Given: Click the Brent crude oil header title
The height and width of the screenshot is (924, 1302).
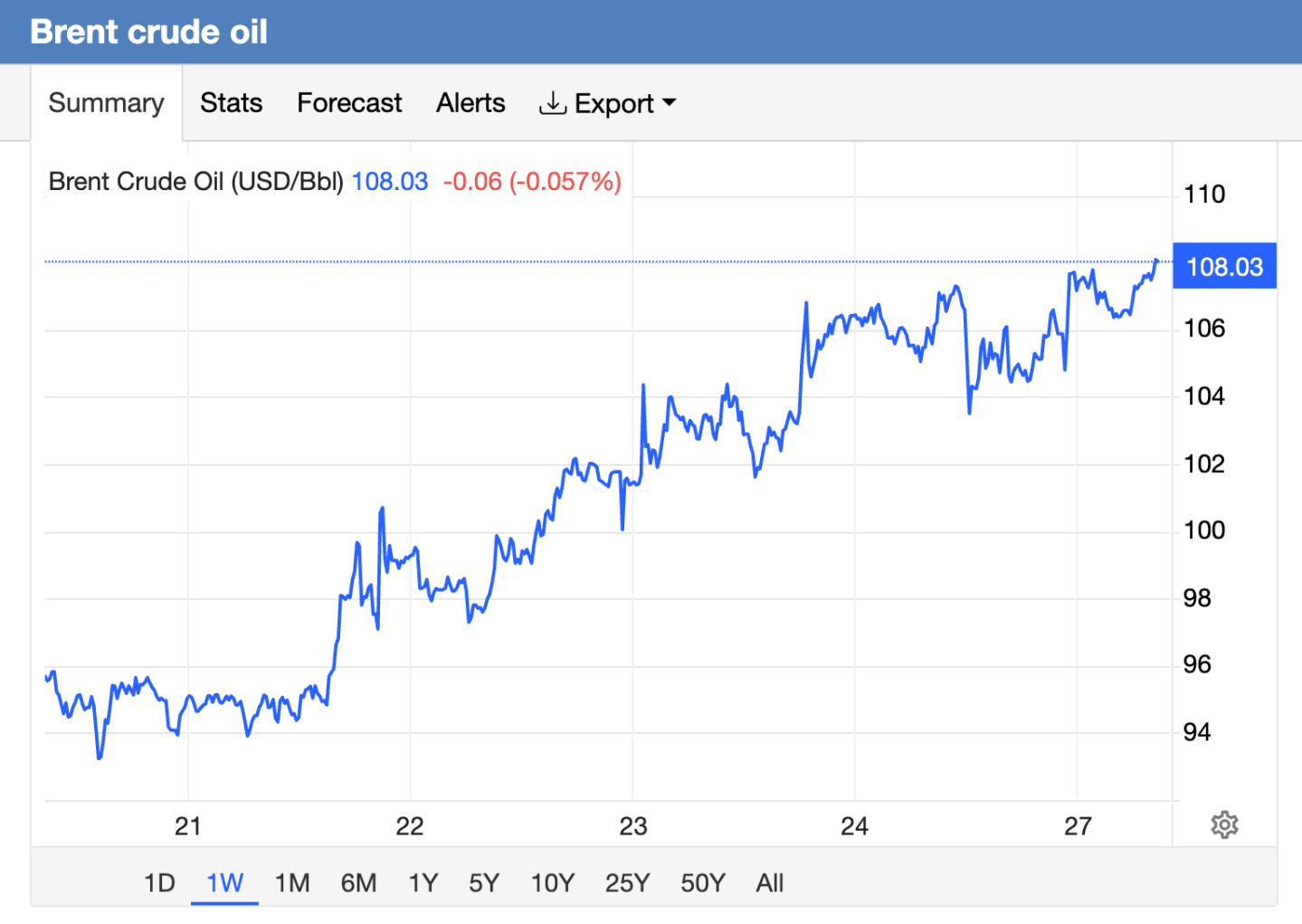Looking at the screenshot, I should (x=149, y=32).
